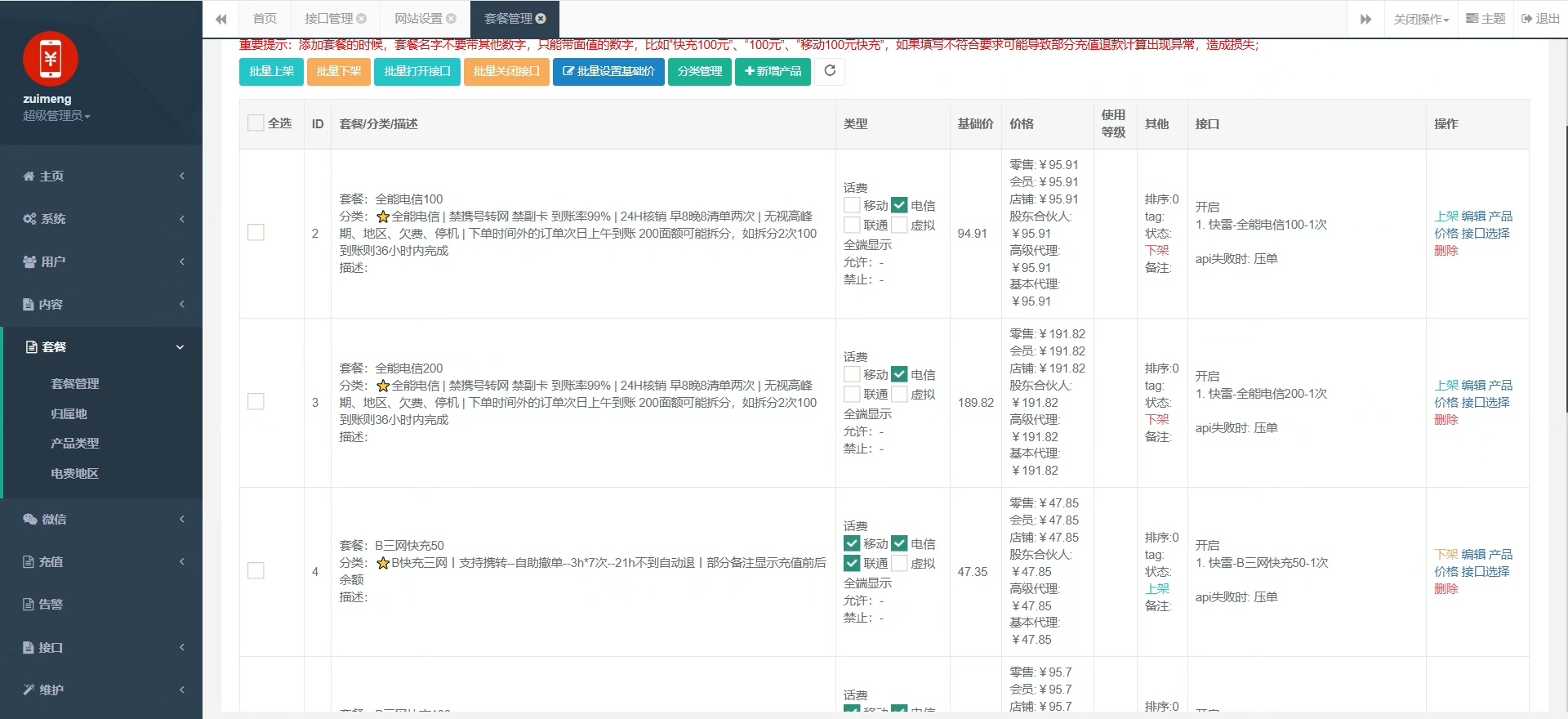Click 价格 link for B三网快充50

click(1446, 571)
